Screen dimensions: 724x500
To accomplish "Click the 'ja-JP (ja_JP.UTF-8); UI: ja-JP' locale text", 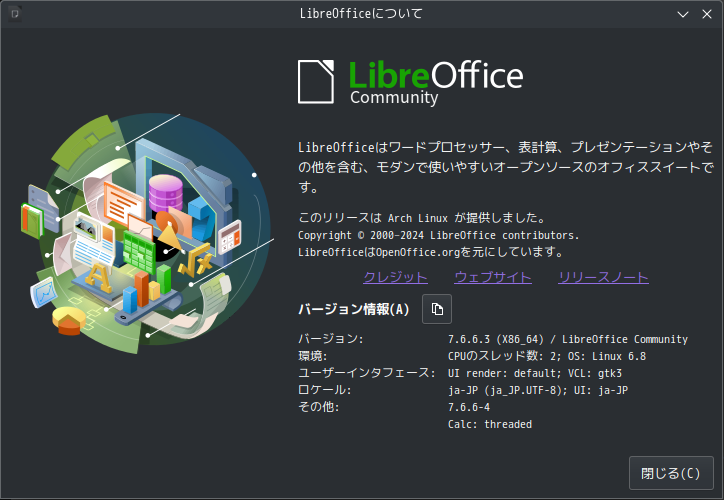I will (x=538, y=390).
